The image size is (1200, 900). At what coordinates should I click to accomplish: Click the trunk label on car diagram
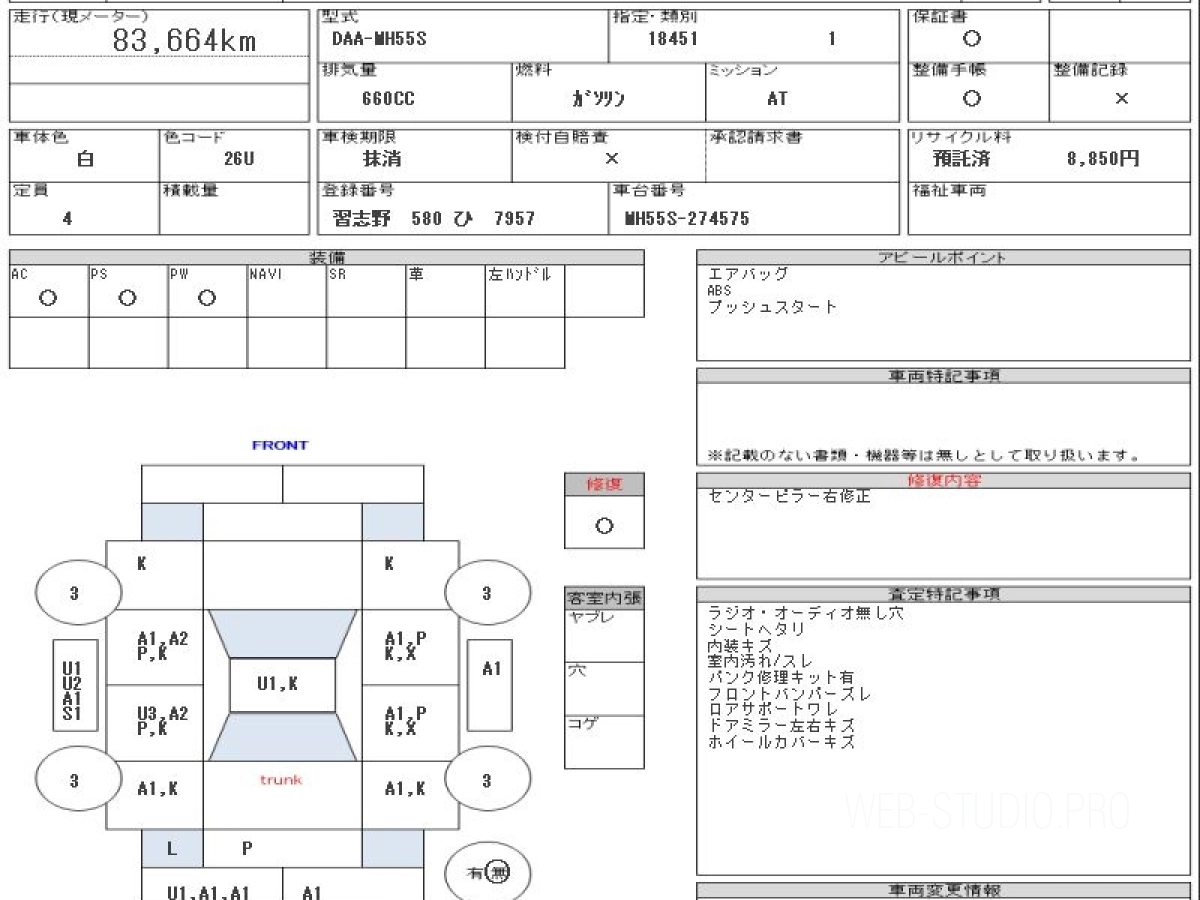point(280,779)
